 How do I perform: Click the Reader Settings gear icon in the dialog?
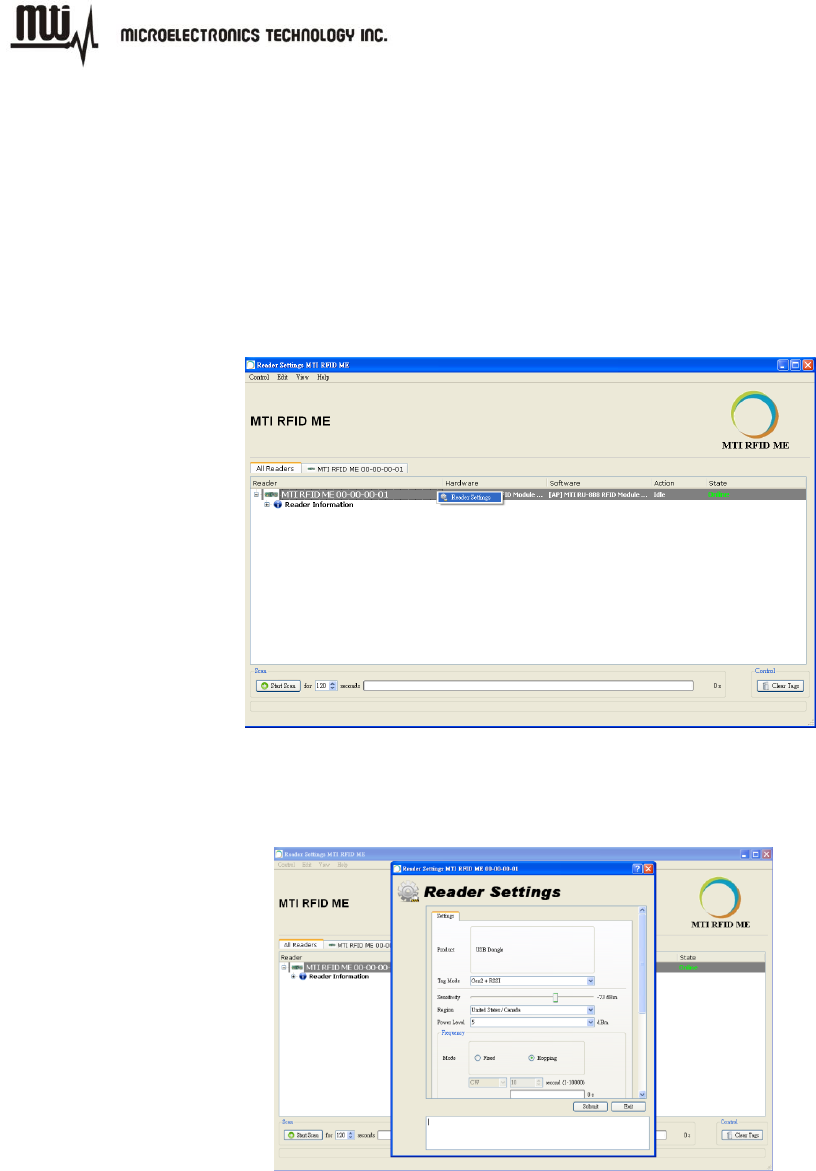[x=408, y=892]
